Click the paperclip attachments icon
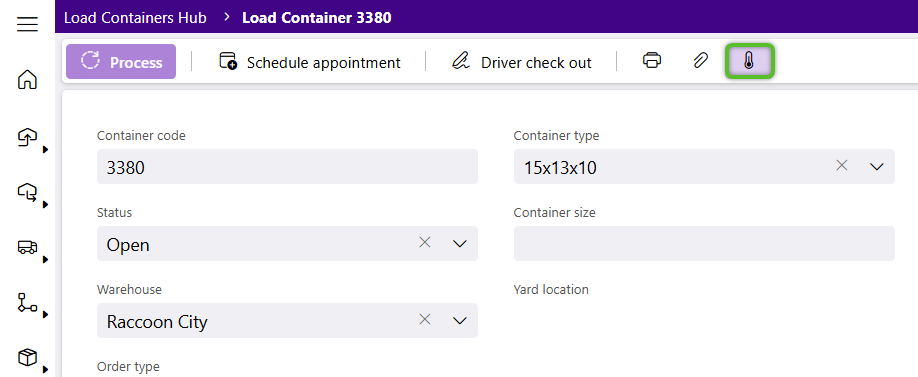Viewport: 918px width, 377px height. [x=700, y=60]
